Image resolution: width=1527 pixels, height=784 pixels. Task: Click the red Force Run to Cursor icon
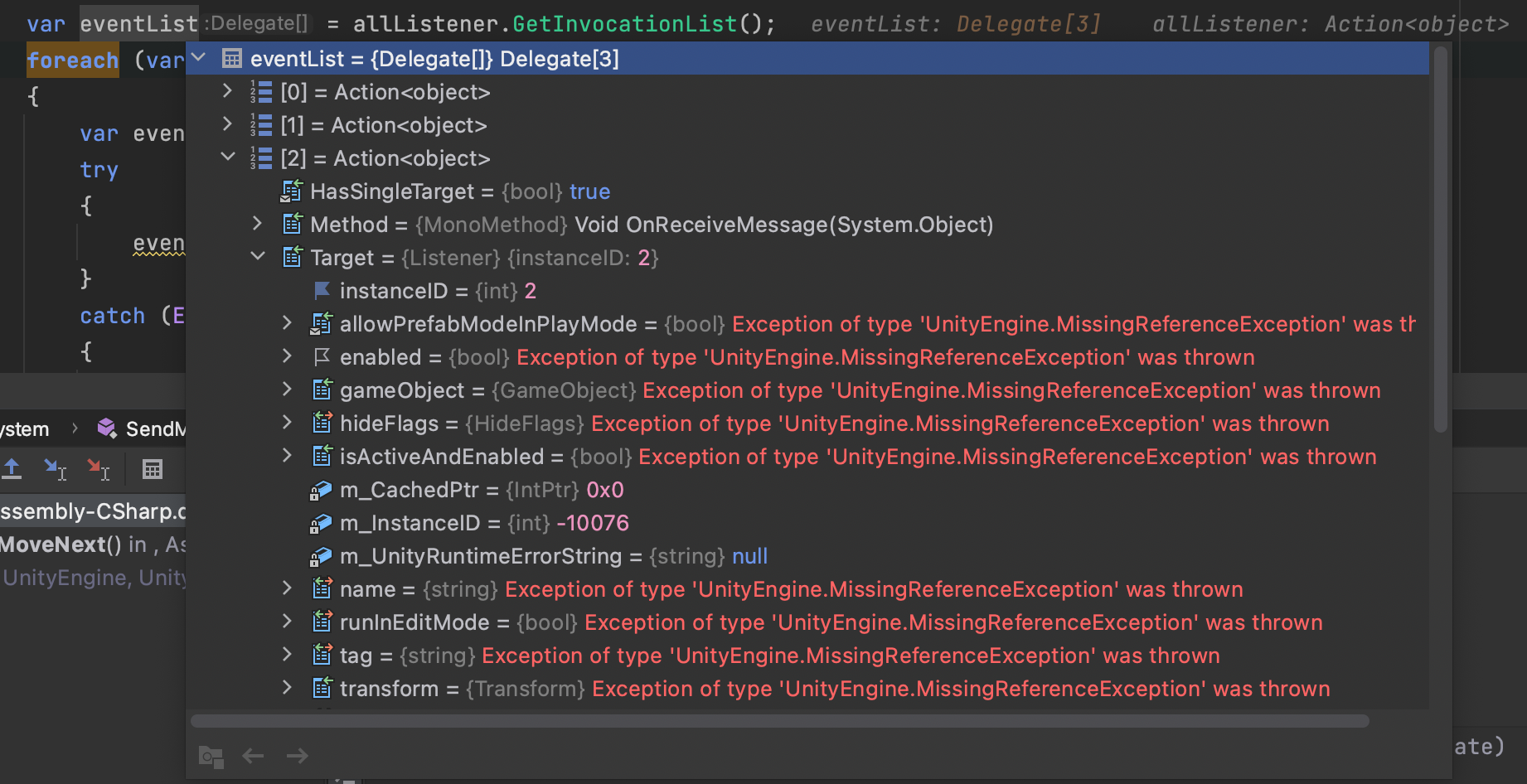point(98,469)
